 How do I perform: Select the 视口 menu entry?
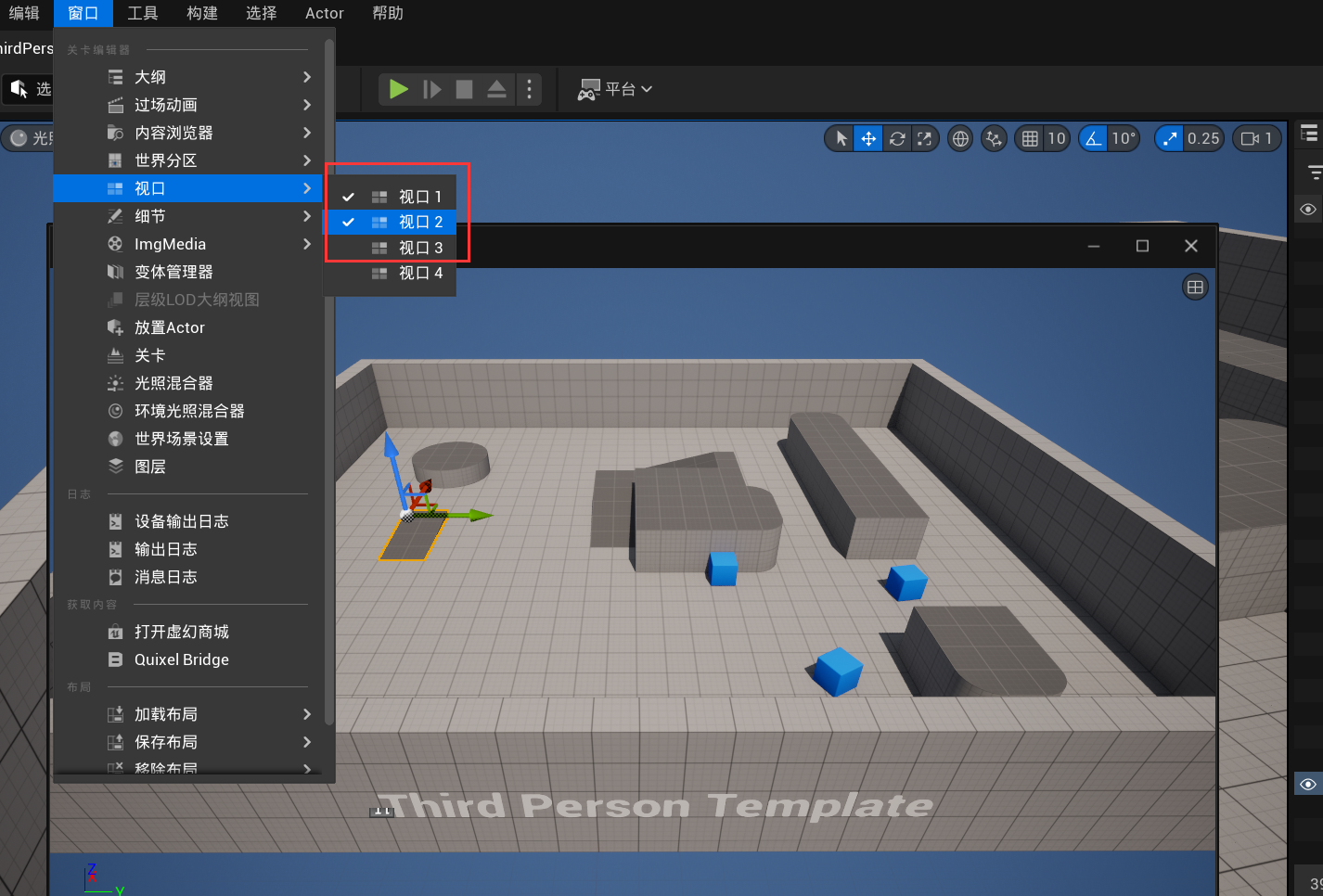coord(188,188)
